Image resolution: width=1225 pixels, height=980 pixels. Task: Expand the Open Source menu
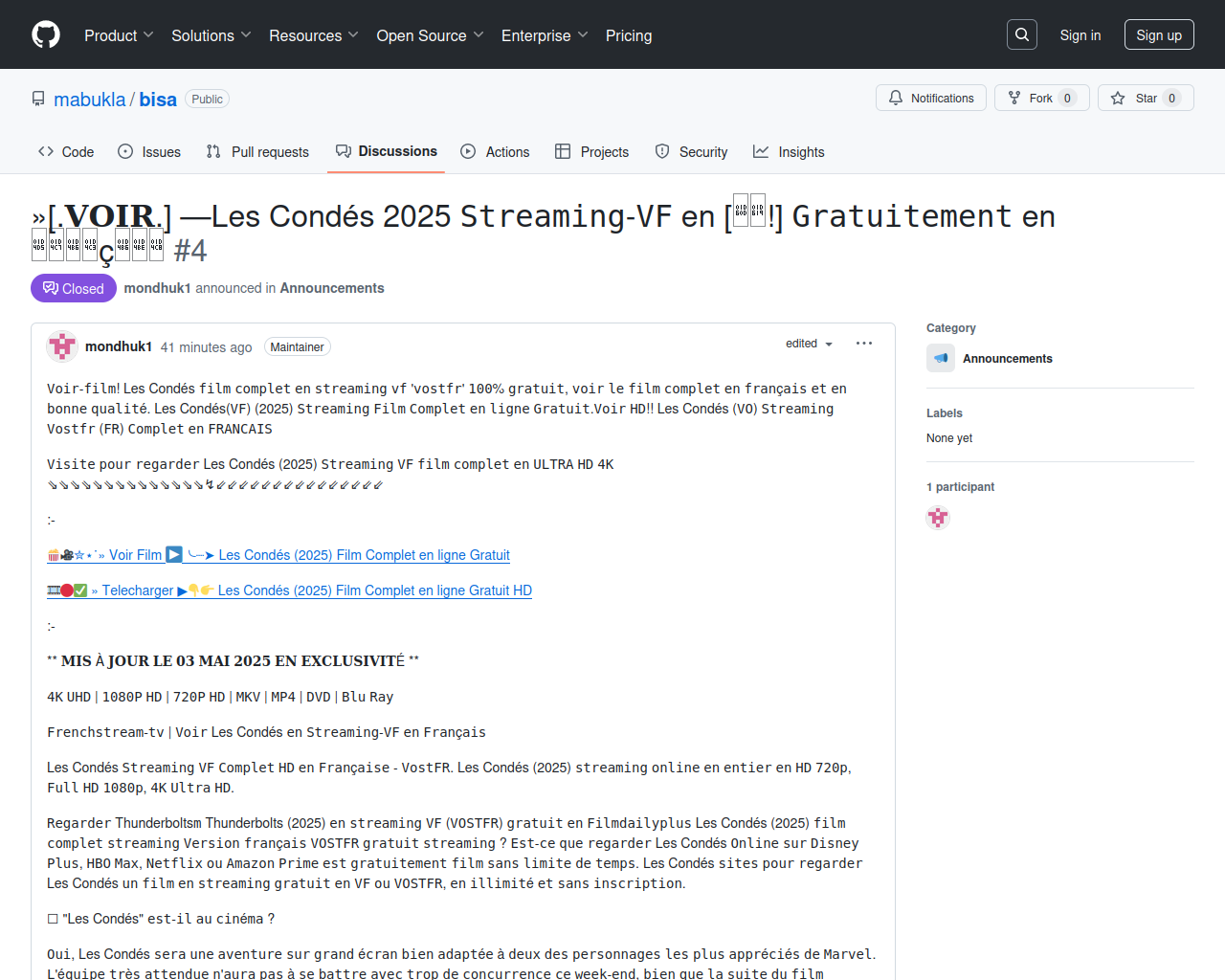coord(431,35)
